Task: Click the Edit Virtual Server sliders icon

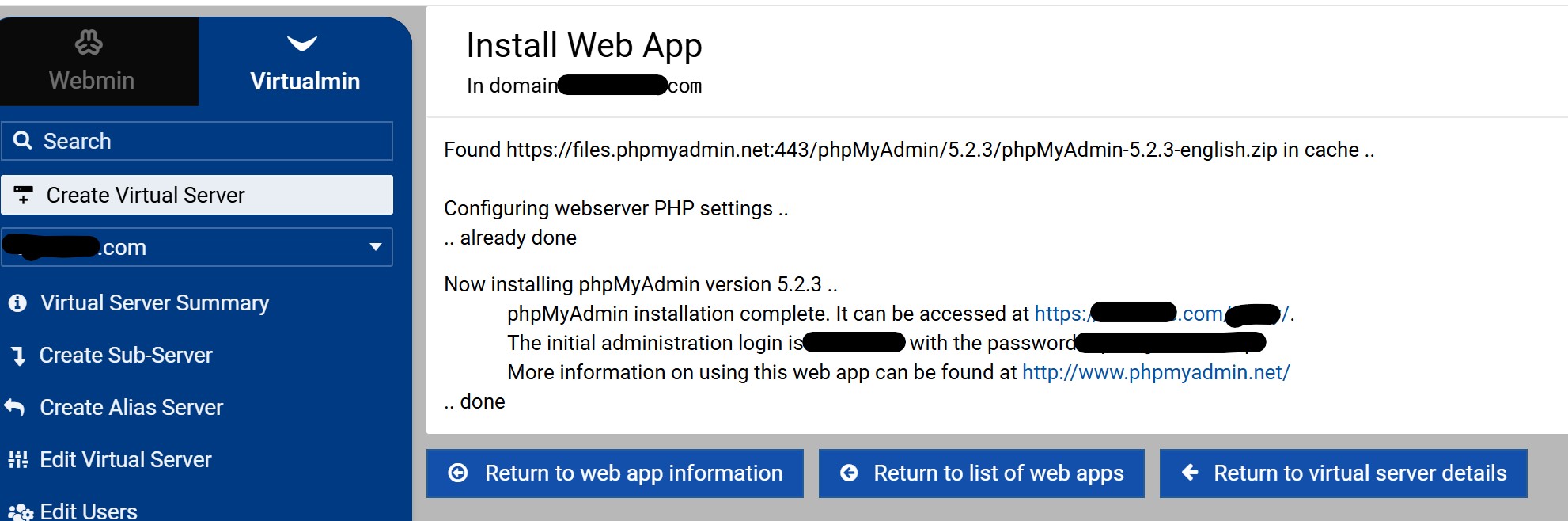Action: (17, 459)
